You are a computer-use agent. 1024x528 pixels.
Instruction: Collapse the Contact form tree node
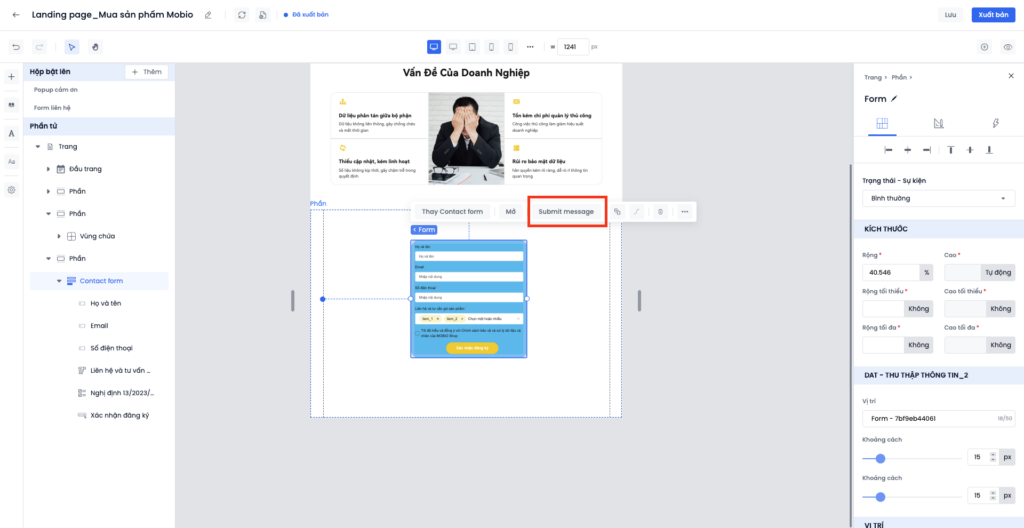[59, 281]
